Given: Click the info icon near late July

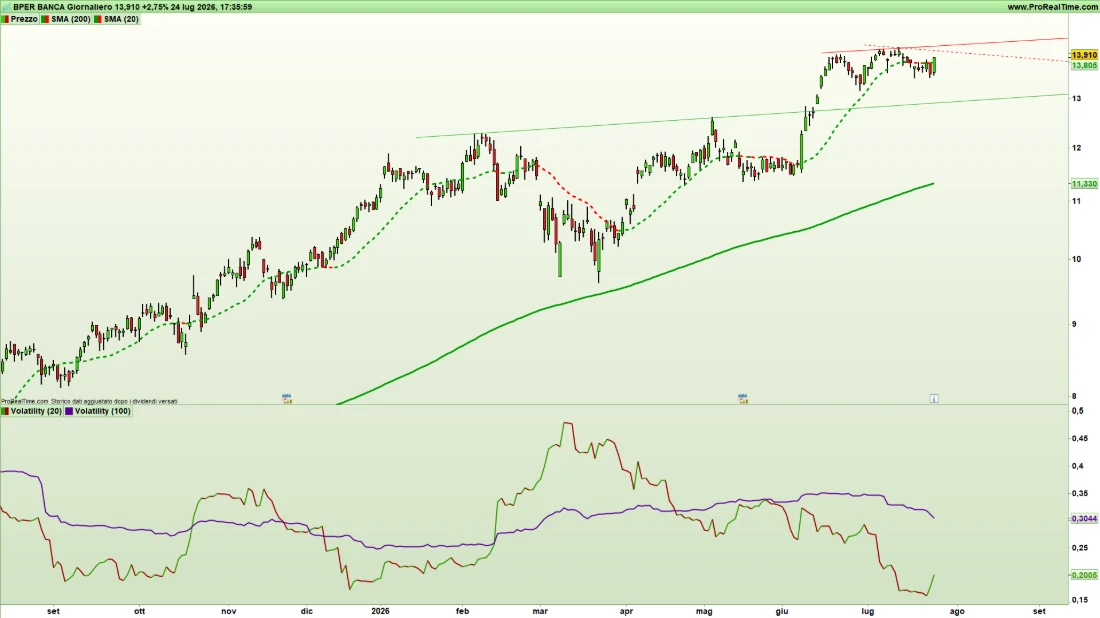Looking at the screenshot, I should (934, 398).
